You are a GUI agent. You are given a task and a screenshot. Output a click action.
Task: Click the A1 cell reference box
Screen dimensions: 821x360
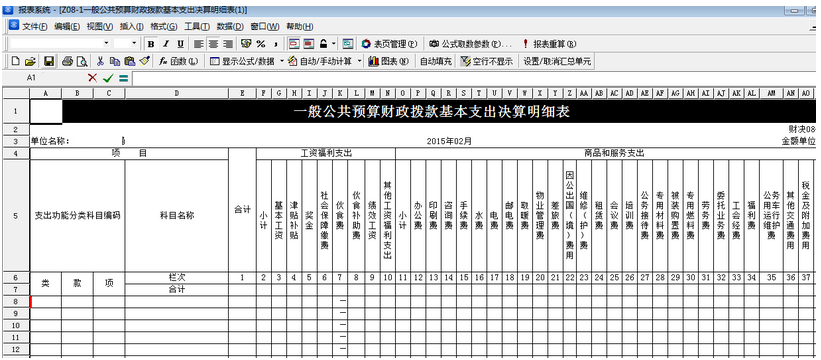31,78
